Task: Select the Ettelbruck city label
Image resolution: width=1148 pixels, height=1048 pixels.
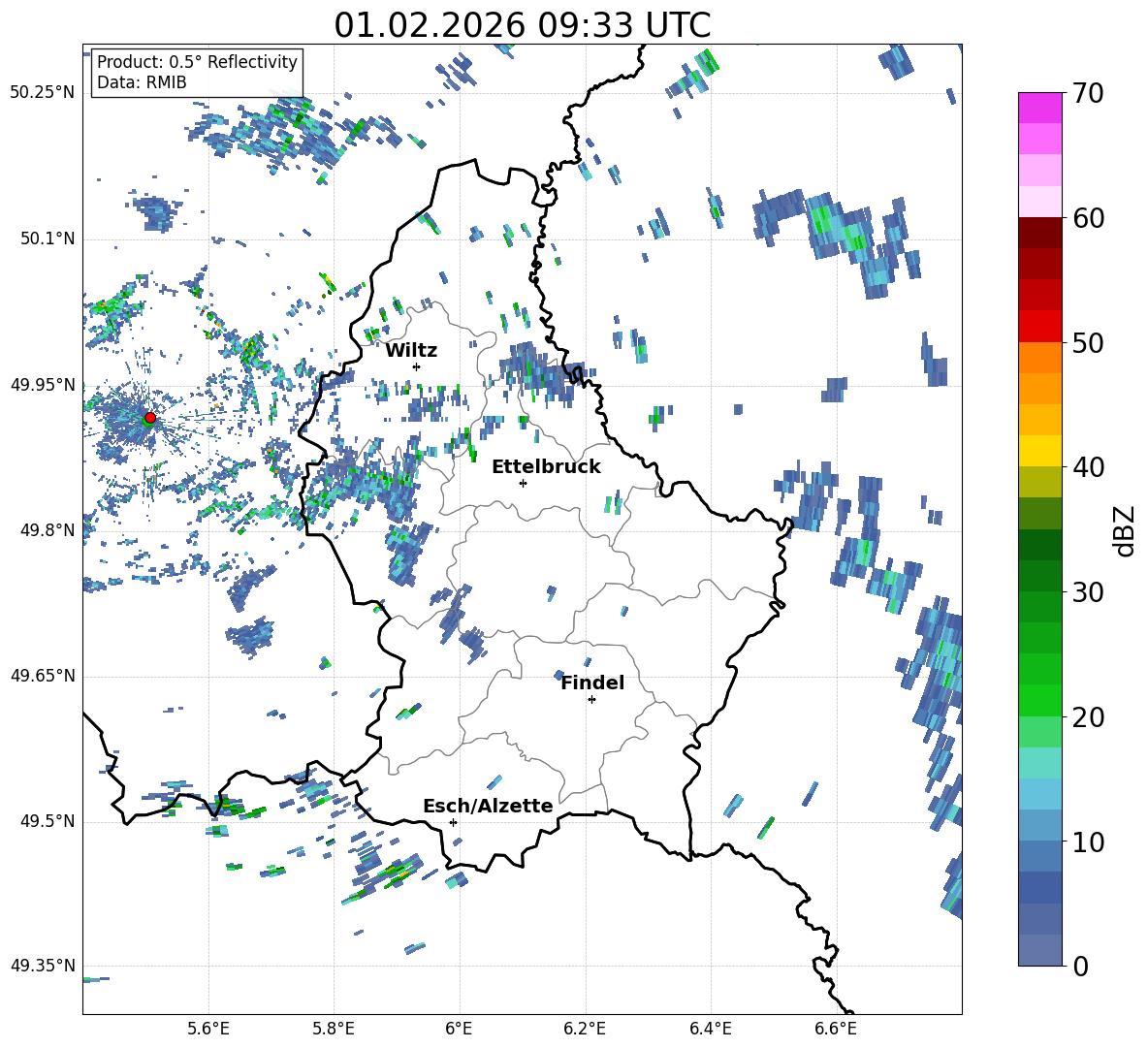Action: coord(546,467)
